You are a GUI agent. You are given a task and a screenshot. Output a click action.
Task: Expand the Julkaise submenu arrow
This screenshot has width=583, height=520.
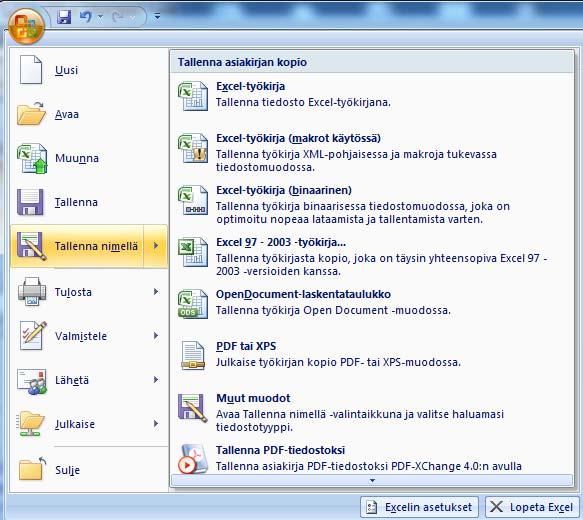156,423
